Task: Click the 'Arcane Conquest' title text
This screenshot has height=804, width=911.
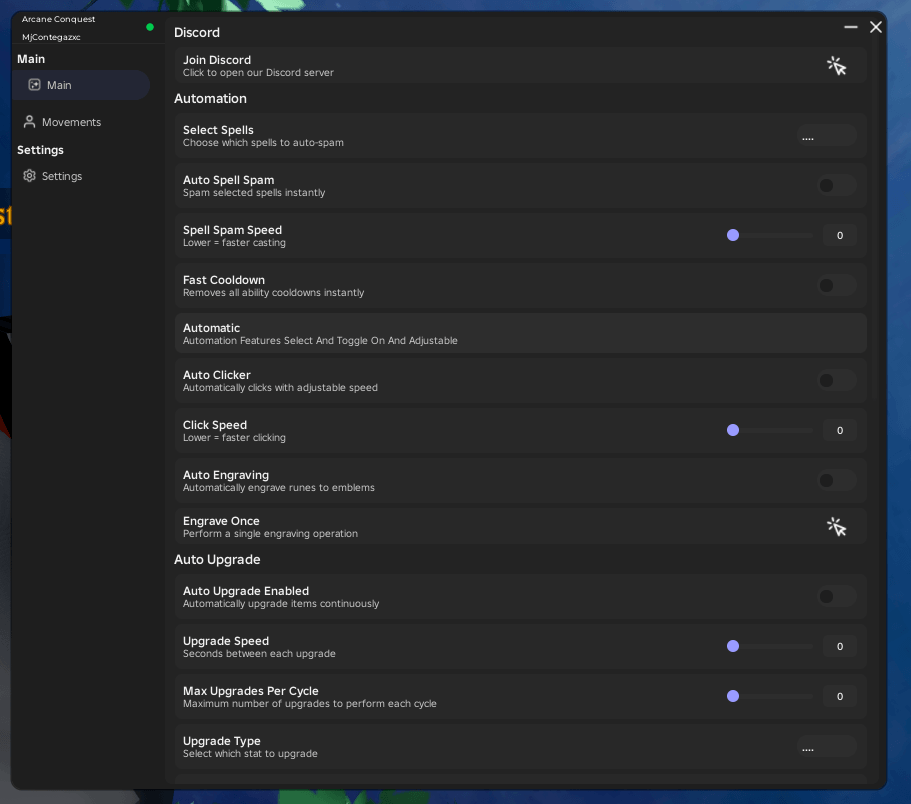Action: (x=58, y=19)
